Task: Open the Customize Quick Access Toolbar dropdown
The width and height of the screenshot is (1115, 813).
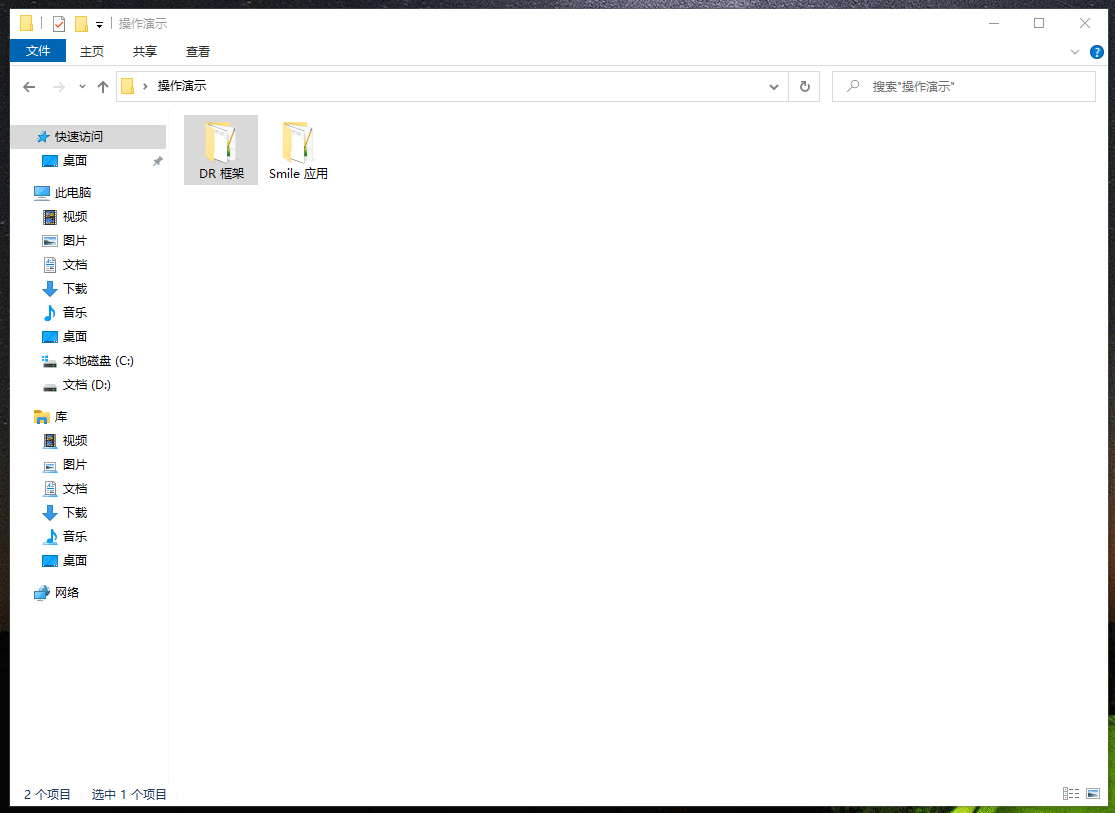Action: (100, 24)
